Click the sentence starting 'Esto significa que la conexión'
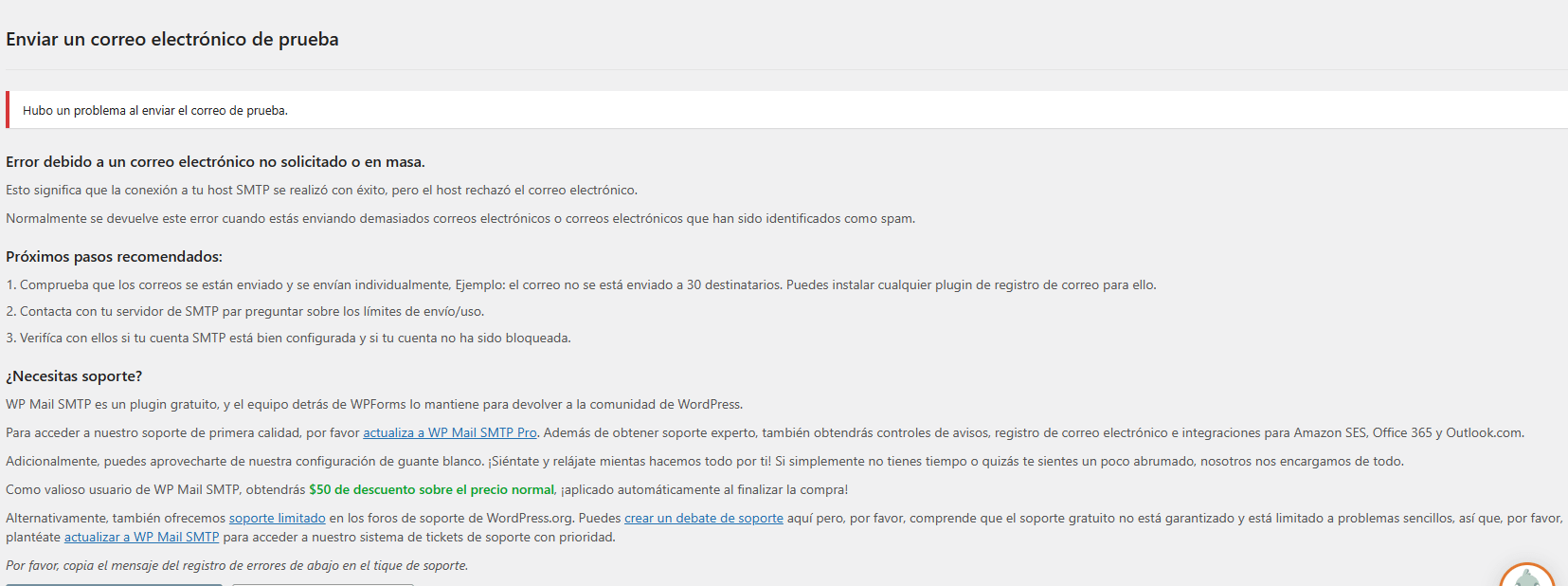This screenshot has height=586, width=1568. coord(322,190)
